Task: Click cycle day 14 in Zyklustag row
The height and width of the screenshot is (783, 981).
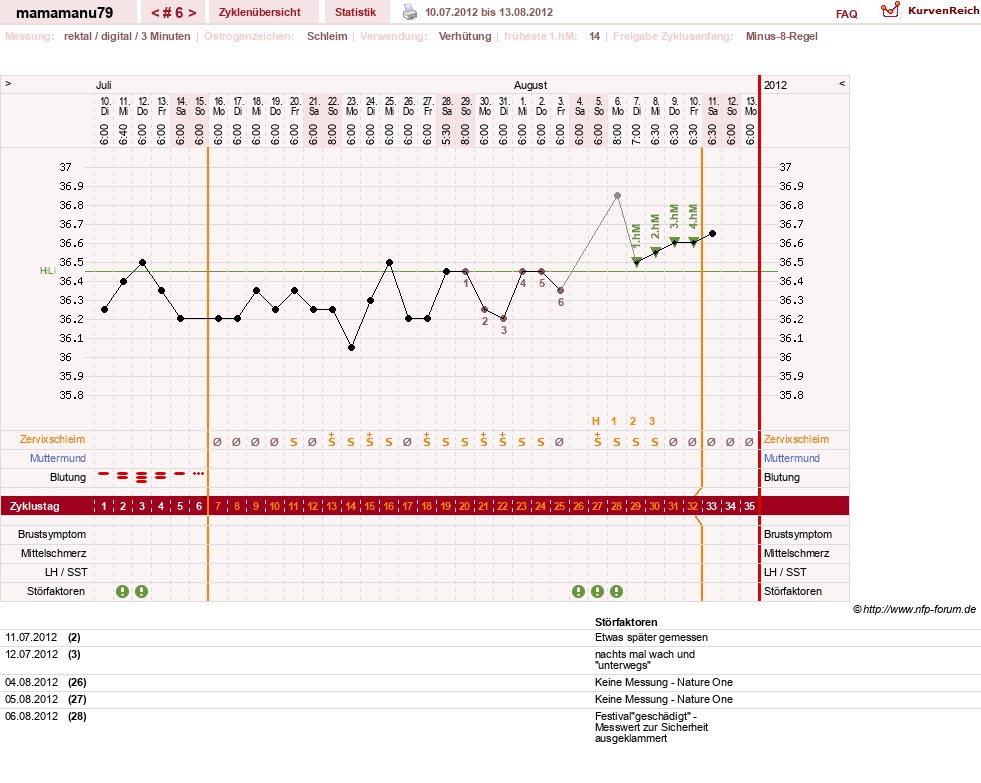Action: pyautogui.click(x=351, y=506)
